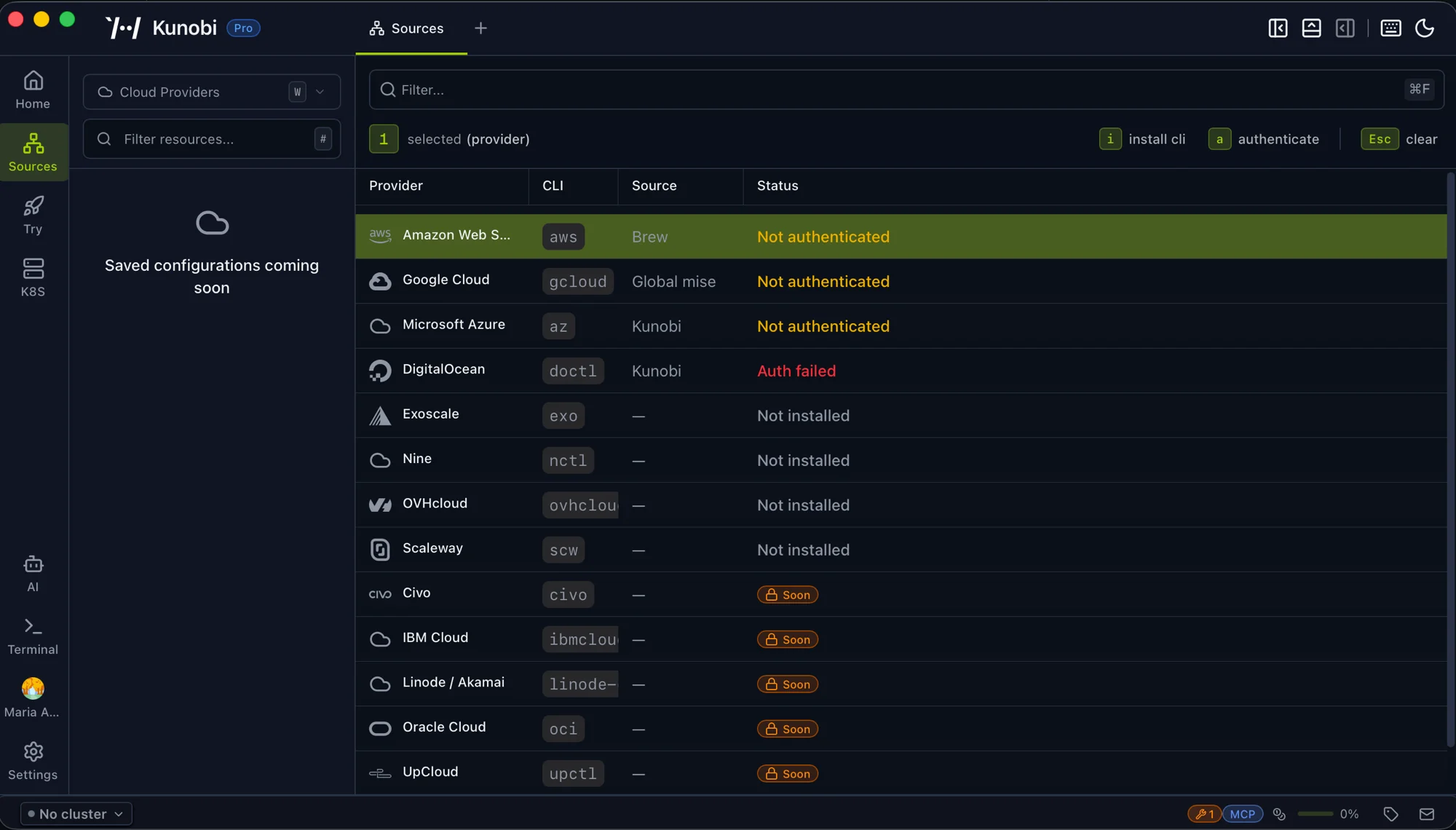Image resolution: width=1456 pixels, height=830 pixels.
Task: Switch theme with the moon icon
Action: coord(1425,28)
